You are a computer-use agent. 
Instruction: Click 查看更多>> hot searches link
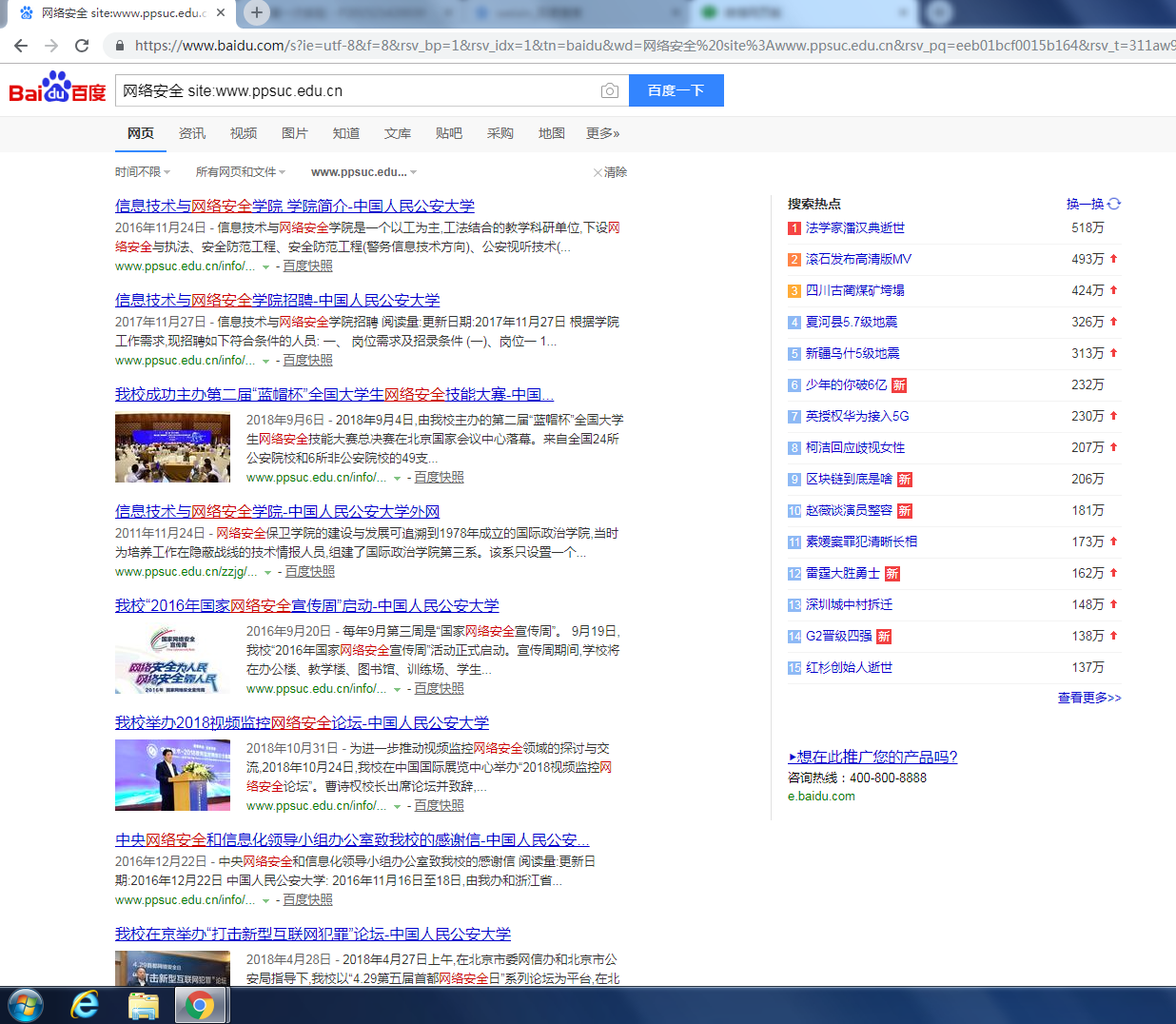[1089, 698]
